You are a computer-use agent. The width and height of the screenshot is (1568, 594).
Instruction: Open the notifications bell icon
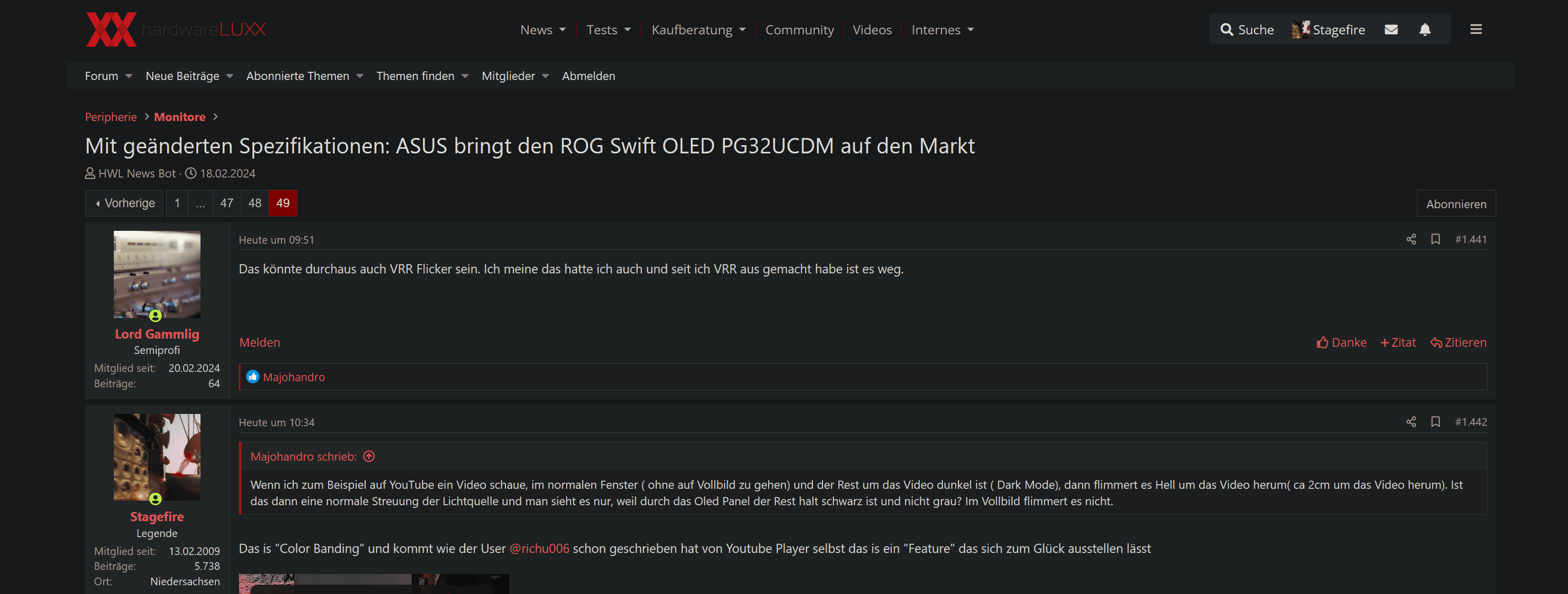click(x=1425, y=29)
